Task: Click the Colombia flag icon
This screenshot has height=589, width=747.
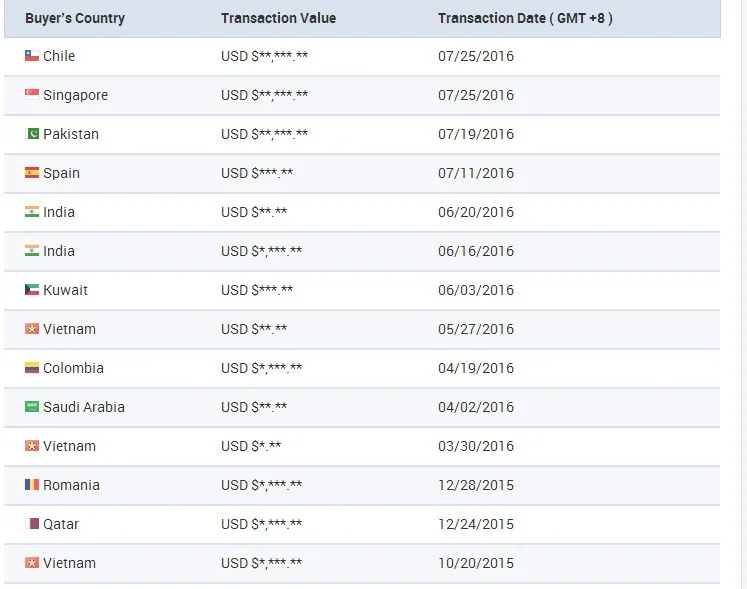Action: pyautogui.click(x=32, y=368)
